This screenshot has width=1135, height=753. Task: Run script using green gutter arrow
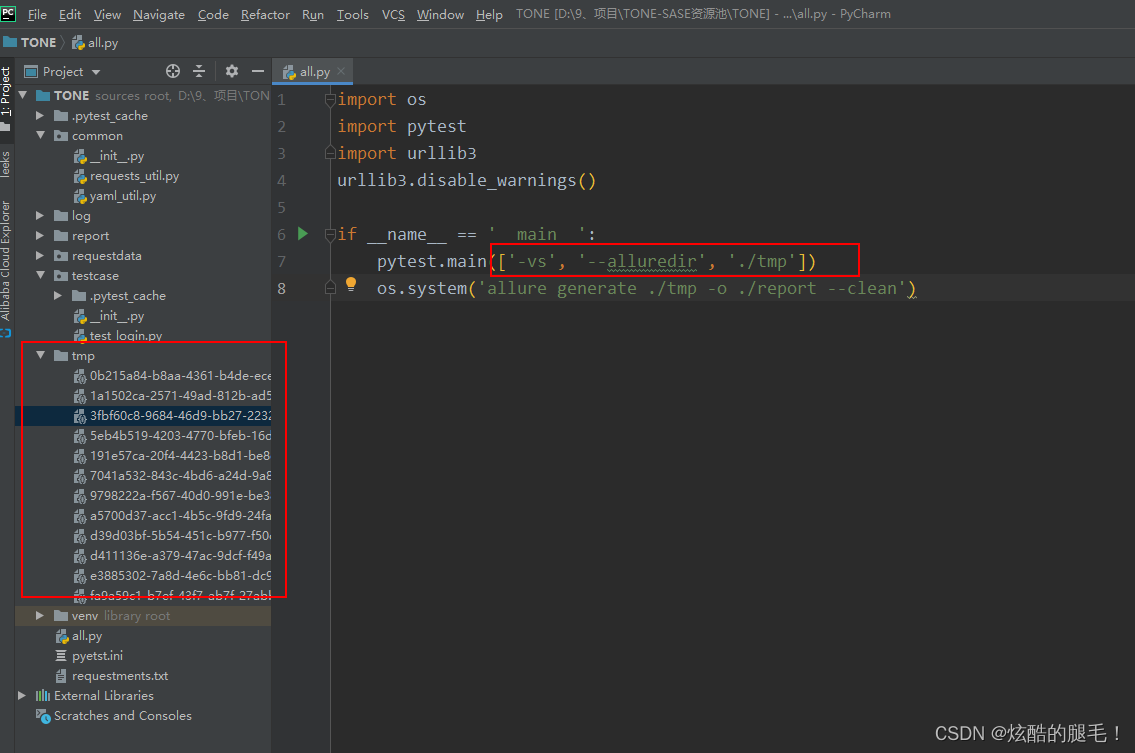pyautogui.click(x=303, y=233)
